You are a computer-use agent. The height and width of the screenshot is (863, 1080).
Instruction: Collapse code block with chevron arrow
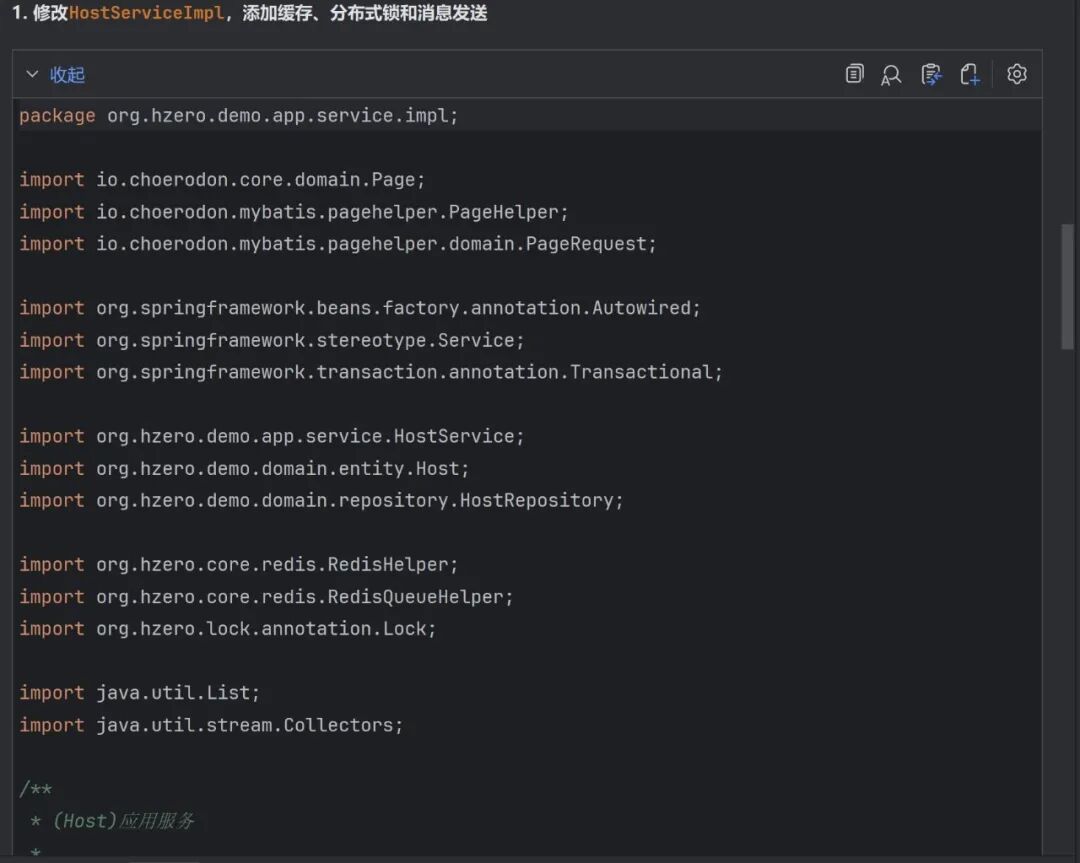pyautogui.click(x=32, y=75)
